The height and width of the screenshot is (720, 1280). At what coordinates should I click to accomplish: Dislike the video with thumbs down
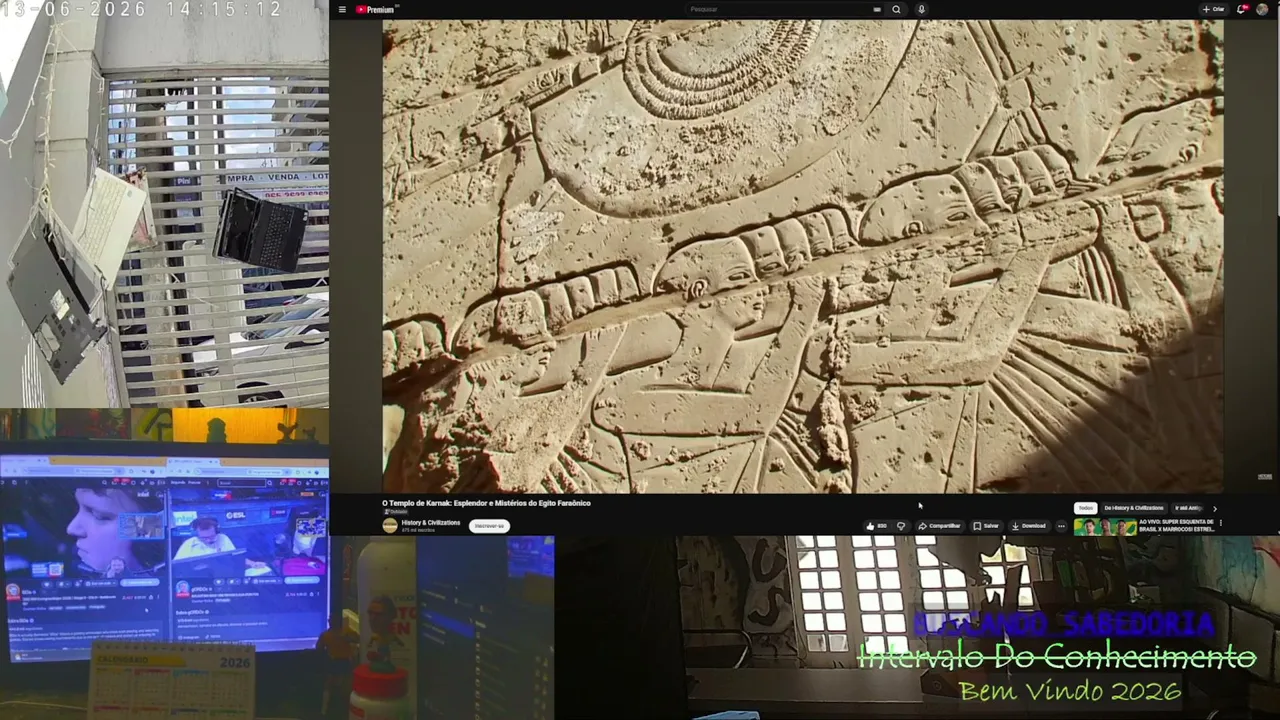coord(901,526)
